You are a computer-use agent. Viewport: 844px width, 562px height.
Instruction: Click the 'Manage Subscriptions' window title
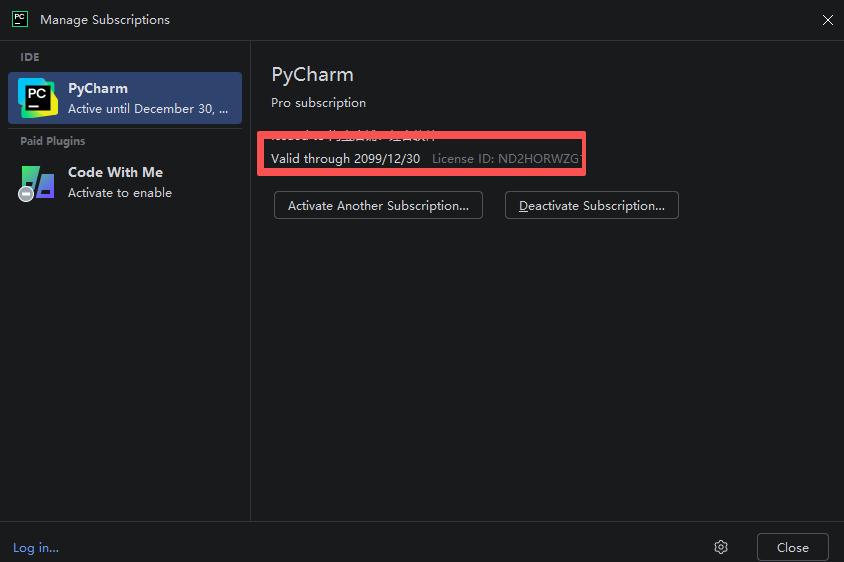(105, 20)
